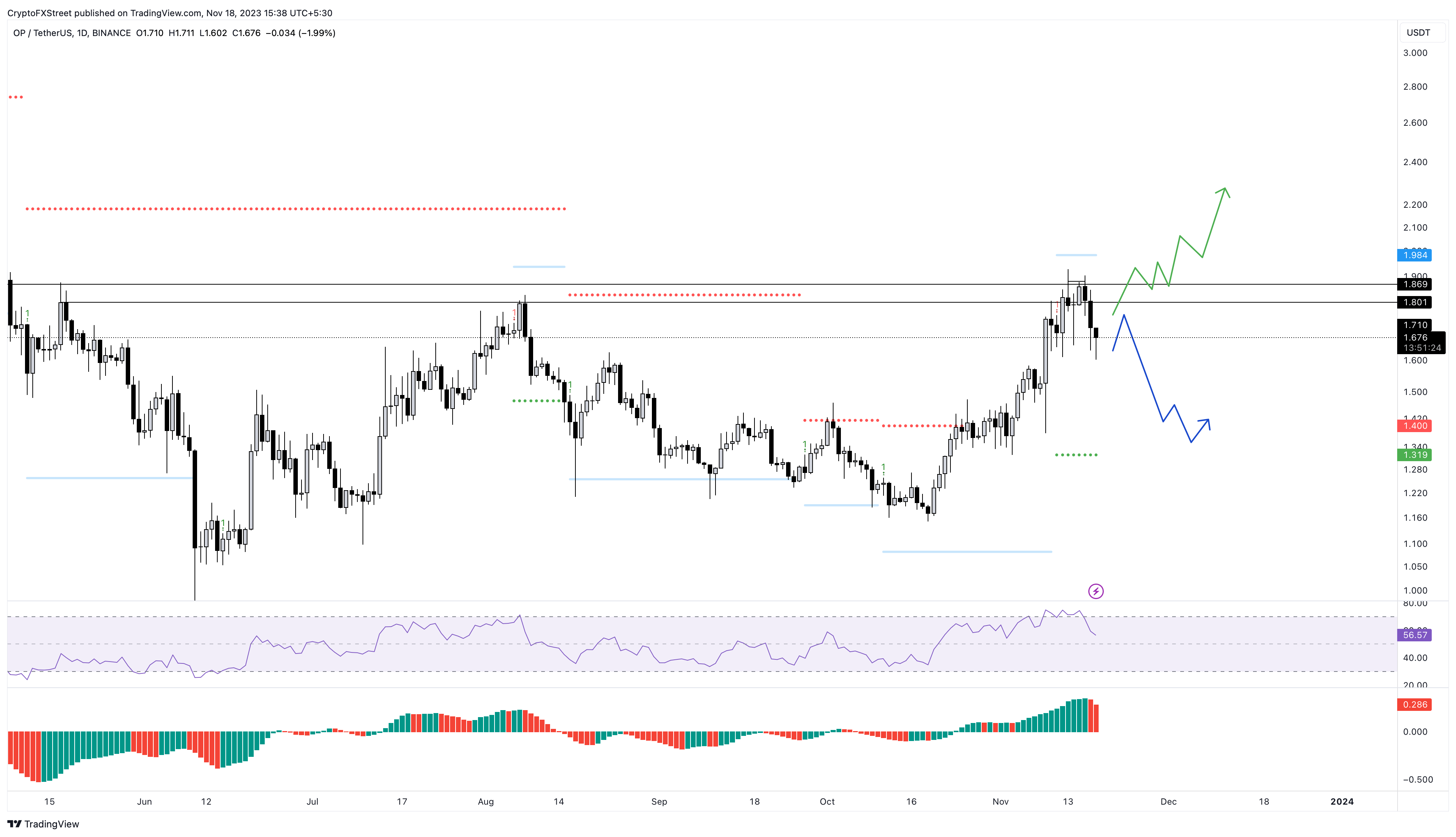Click the 1.220 price axis label
Image resolution: width=1456 pixels, height=837 pixels.
point(1415,493)
